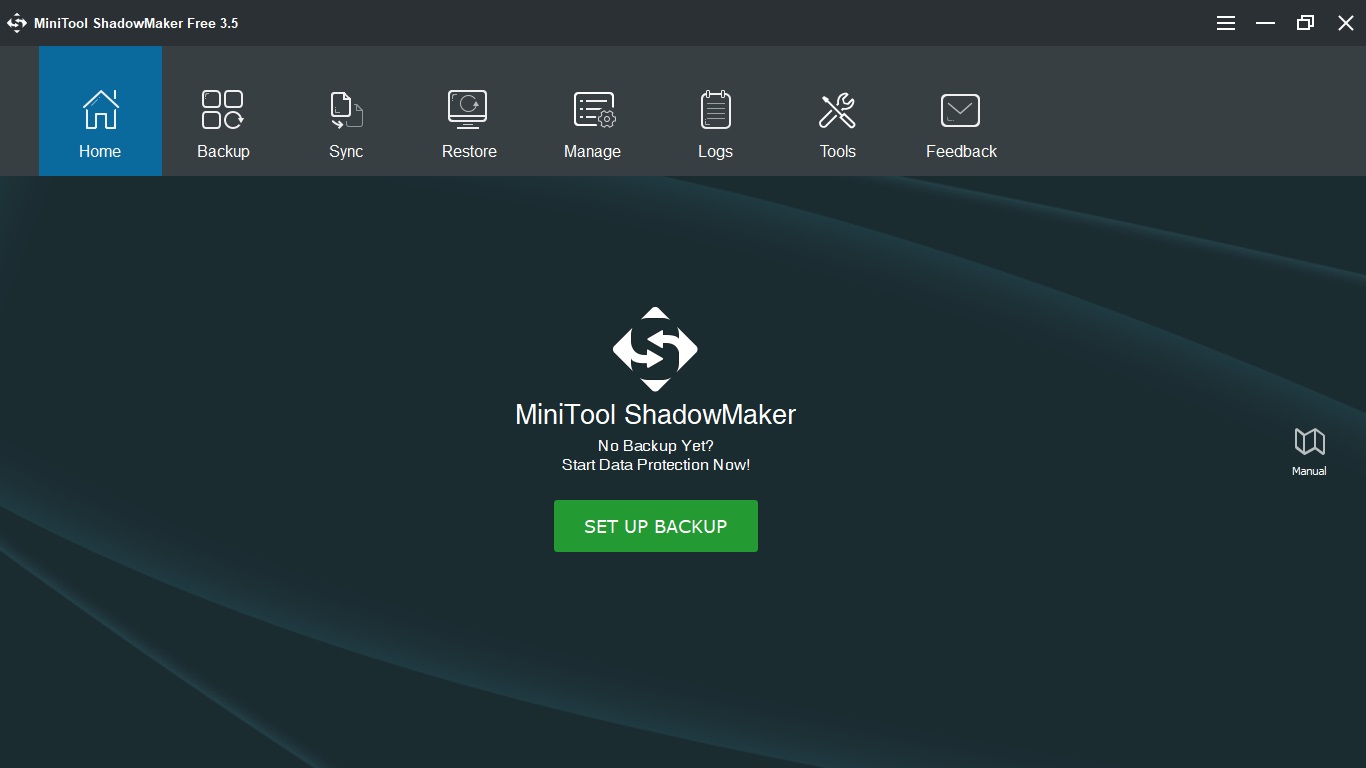The width and height of the screenshot is (1366, 768).
Task: Open the Tools tab
Action: coord(838,111)
